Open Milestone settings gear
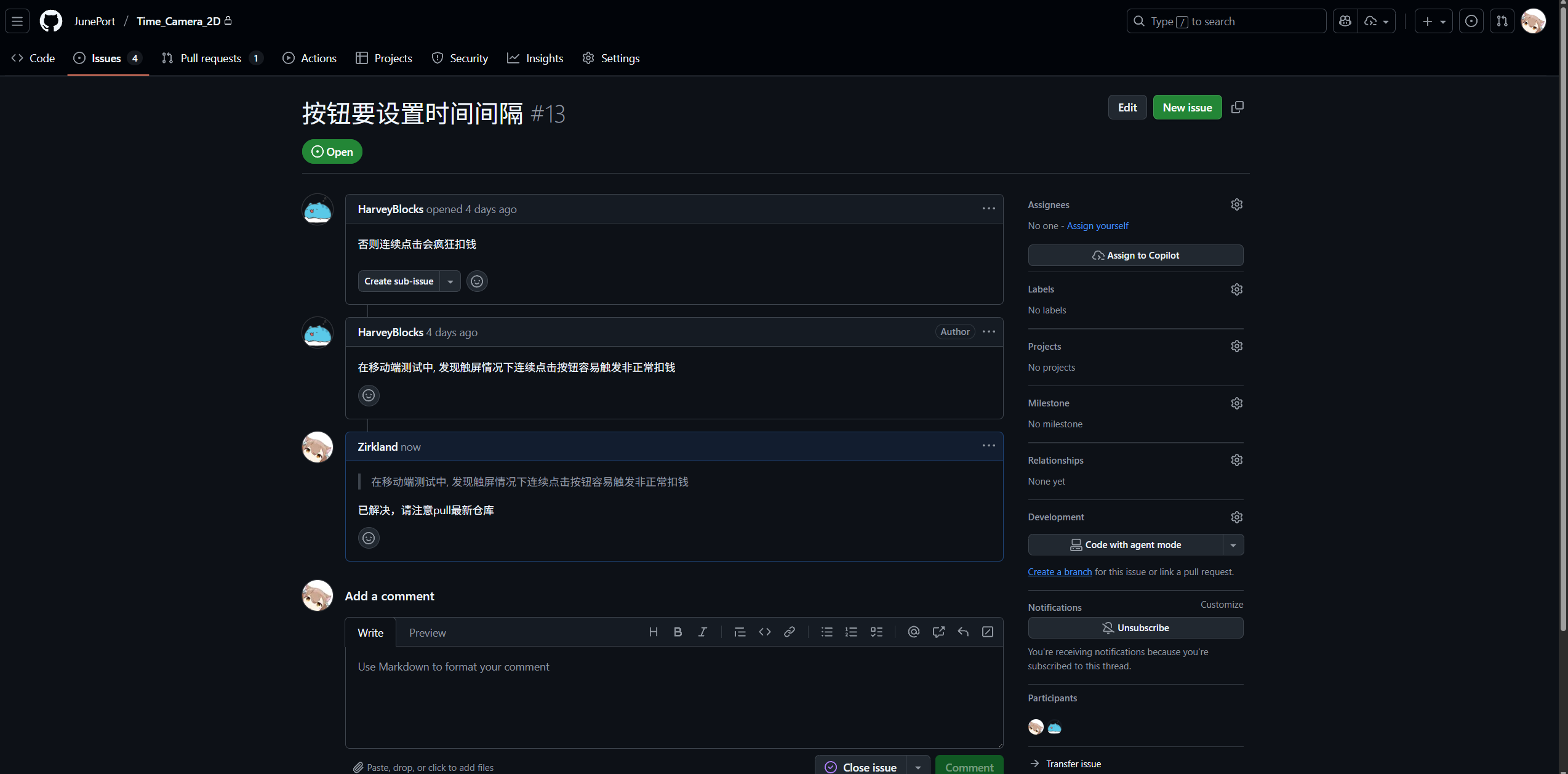 pyautogui.click(x=1236, y=403)
